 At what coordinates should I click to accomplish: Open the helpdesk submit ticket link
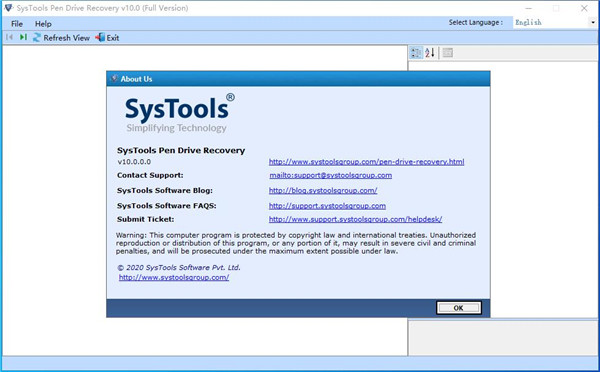pyautogui.click(x=355, y=219)
